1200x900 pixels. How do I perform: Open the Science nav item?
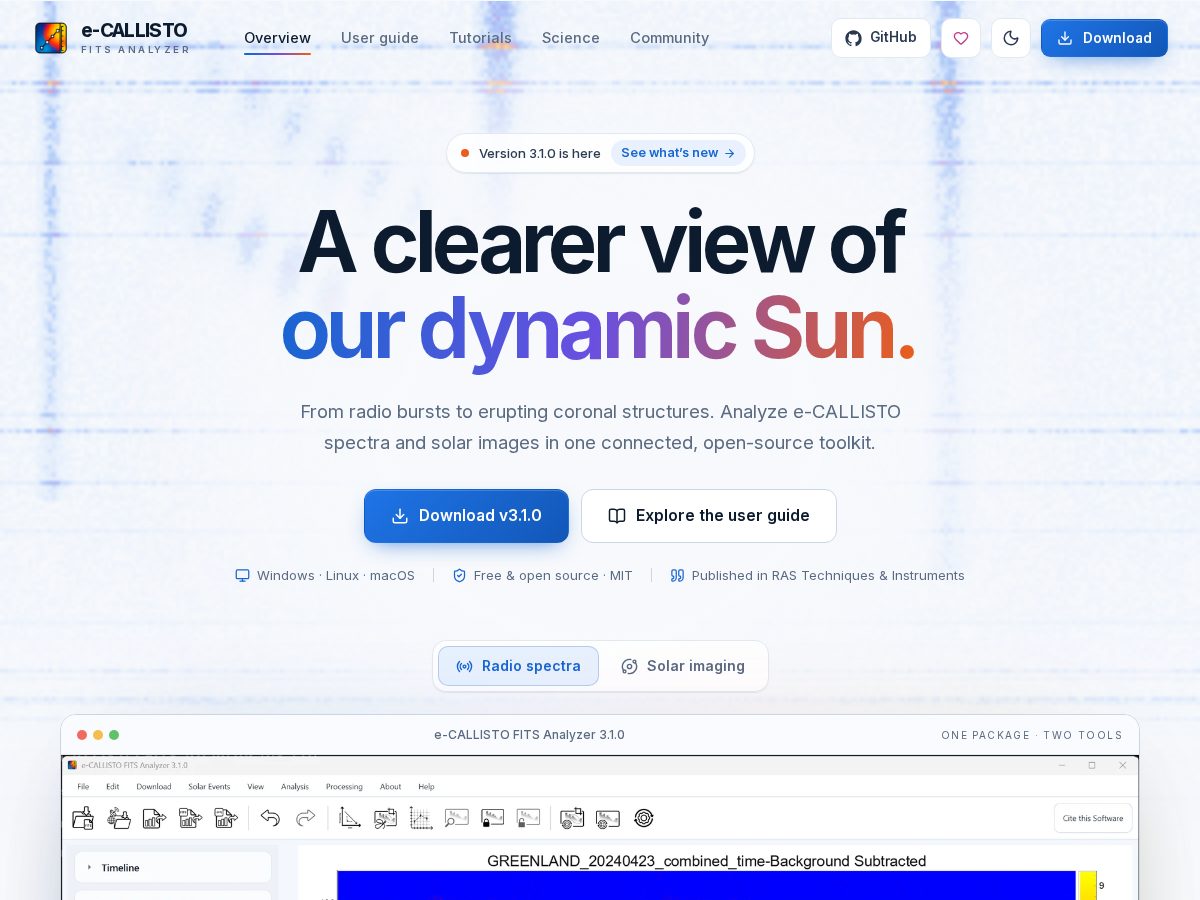tap(571, 38)
